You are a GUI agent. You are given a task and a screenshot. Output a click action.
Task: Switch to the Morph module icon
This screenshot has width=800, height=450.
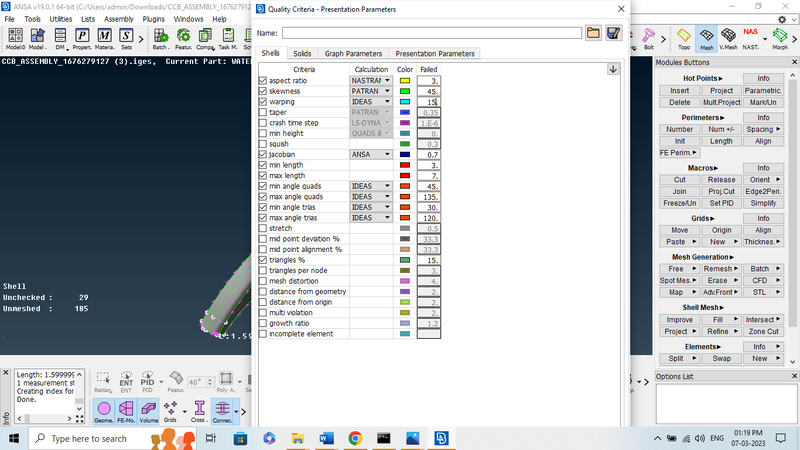tap(780, 39)
